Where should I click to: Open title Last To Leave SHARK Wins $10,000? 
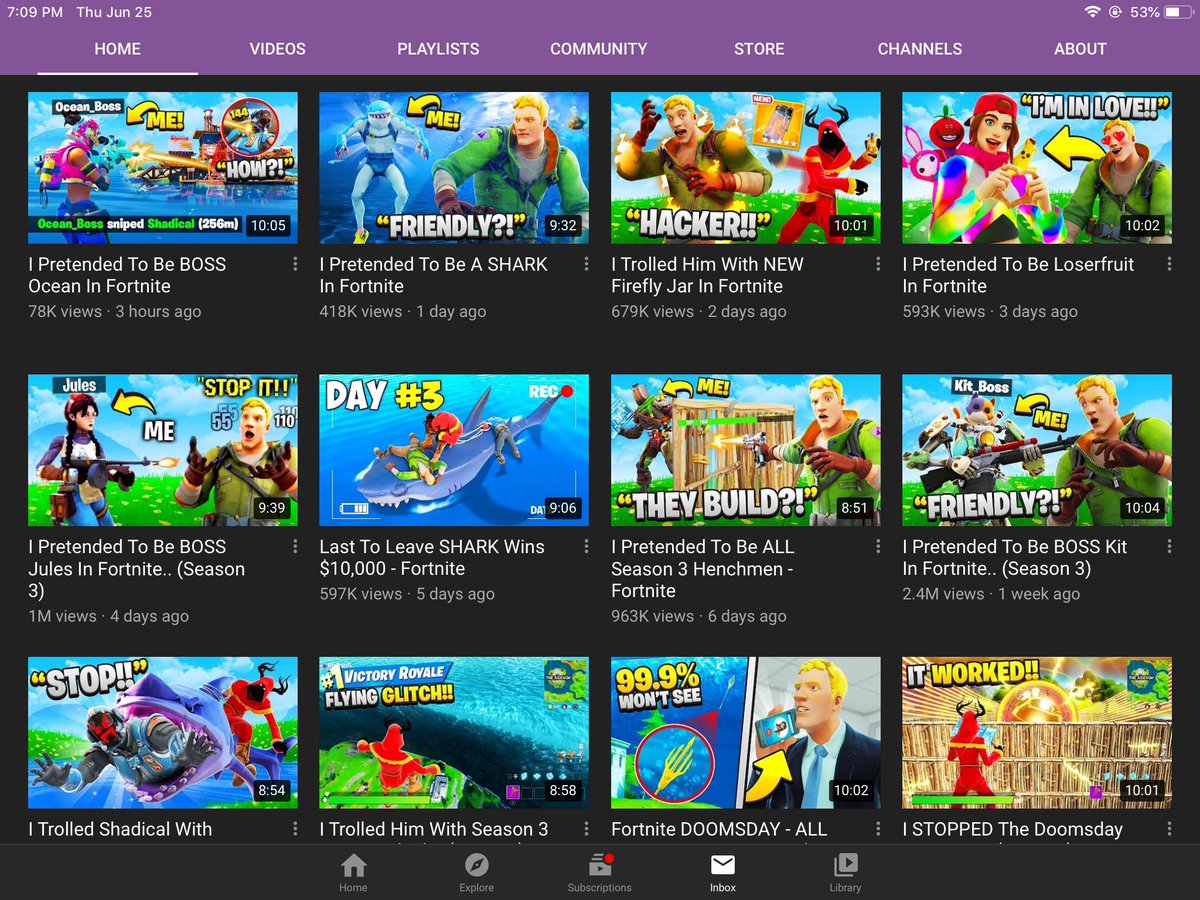click(x=432, y=557)
